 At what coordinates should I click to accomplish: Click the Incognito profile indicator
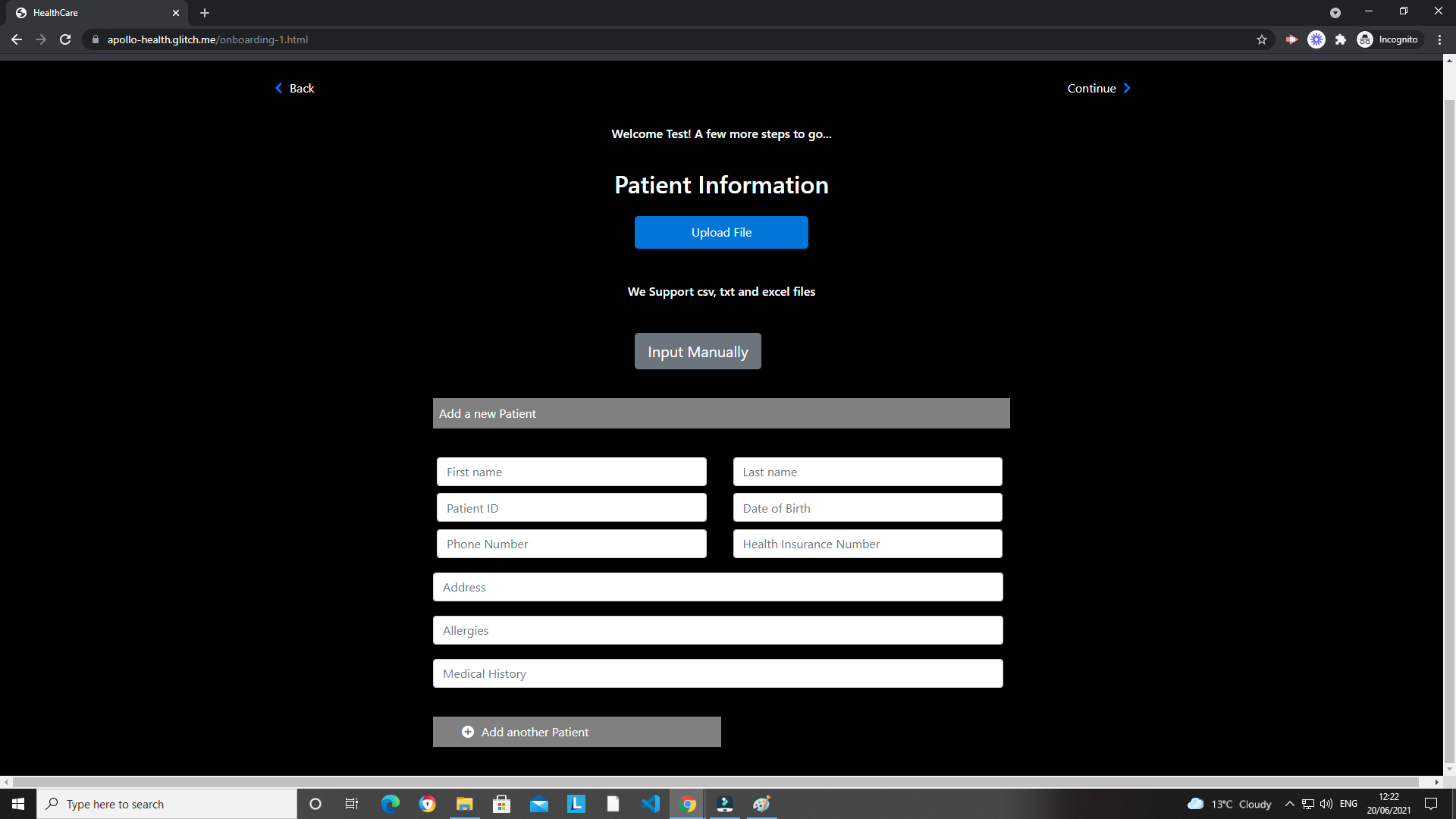[1388, 39]
